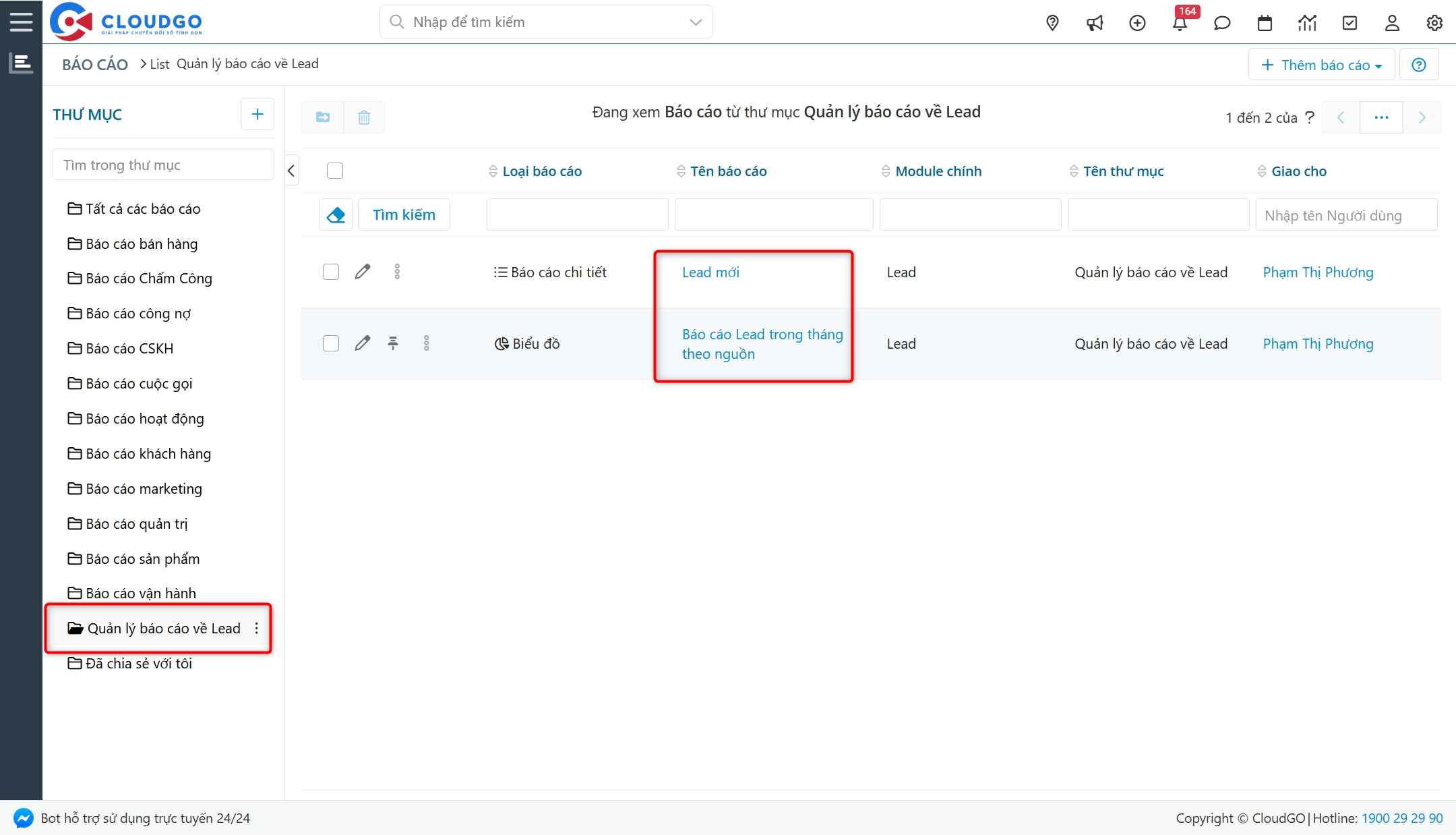The image size is (1456, 835).
Task: Click the pin icon on chart report row
Action: tap(393, 343)
